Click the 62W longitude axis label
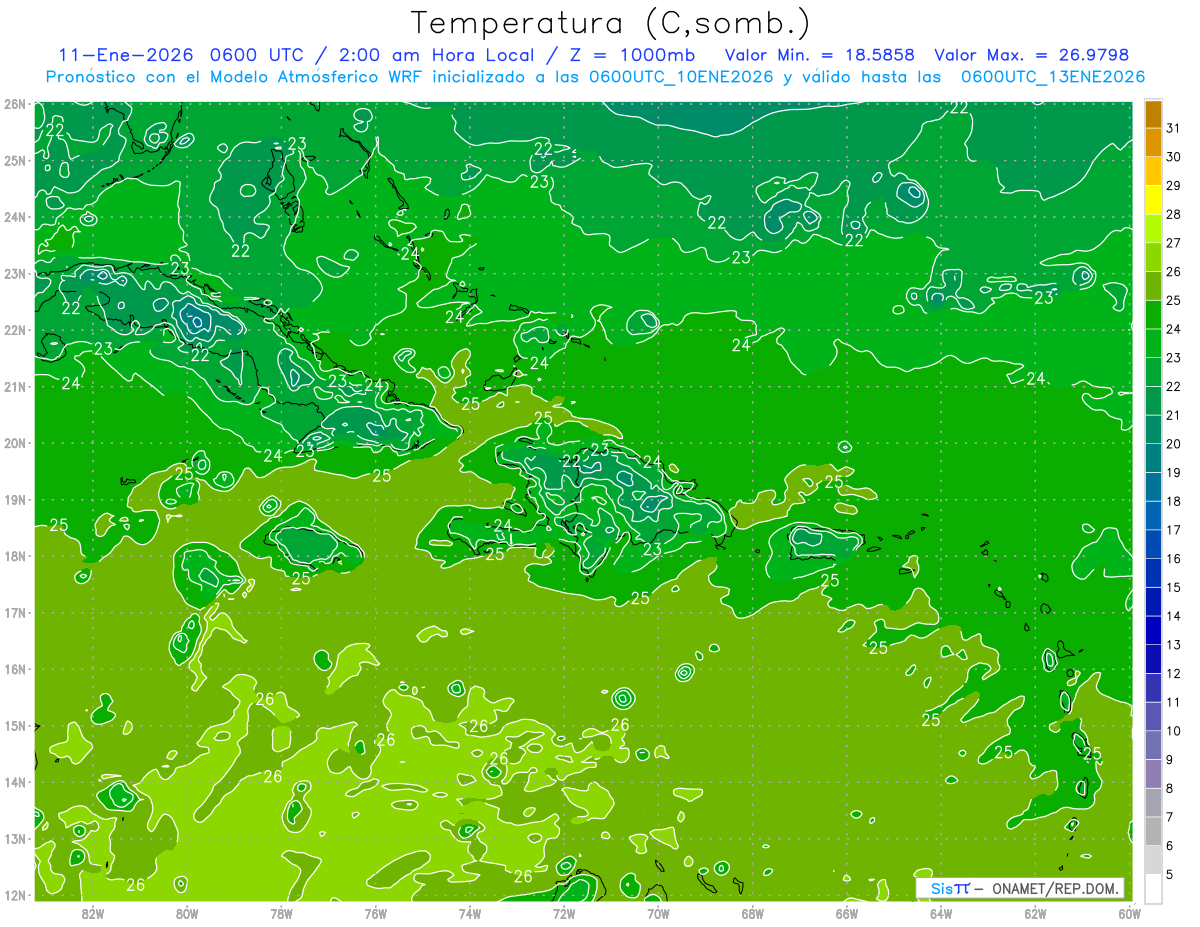 click(x=1035, y=914)
